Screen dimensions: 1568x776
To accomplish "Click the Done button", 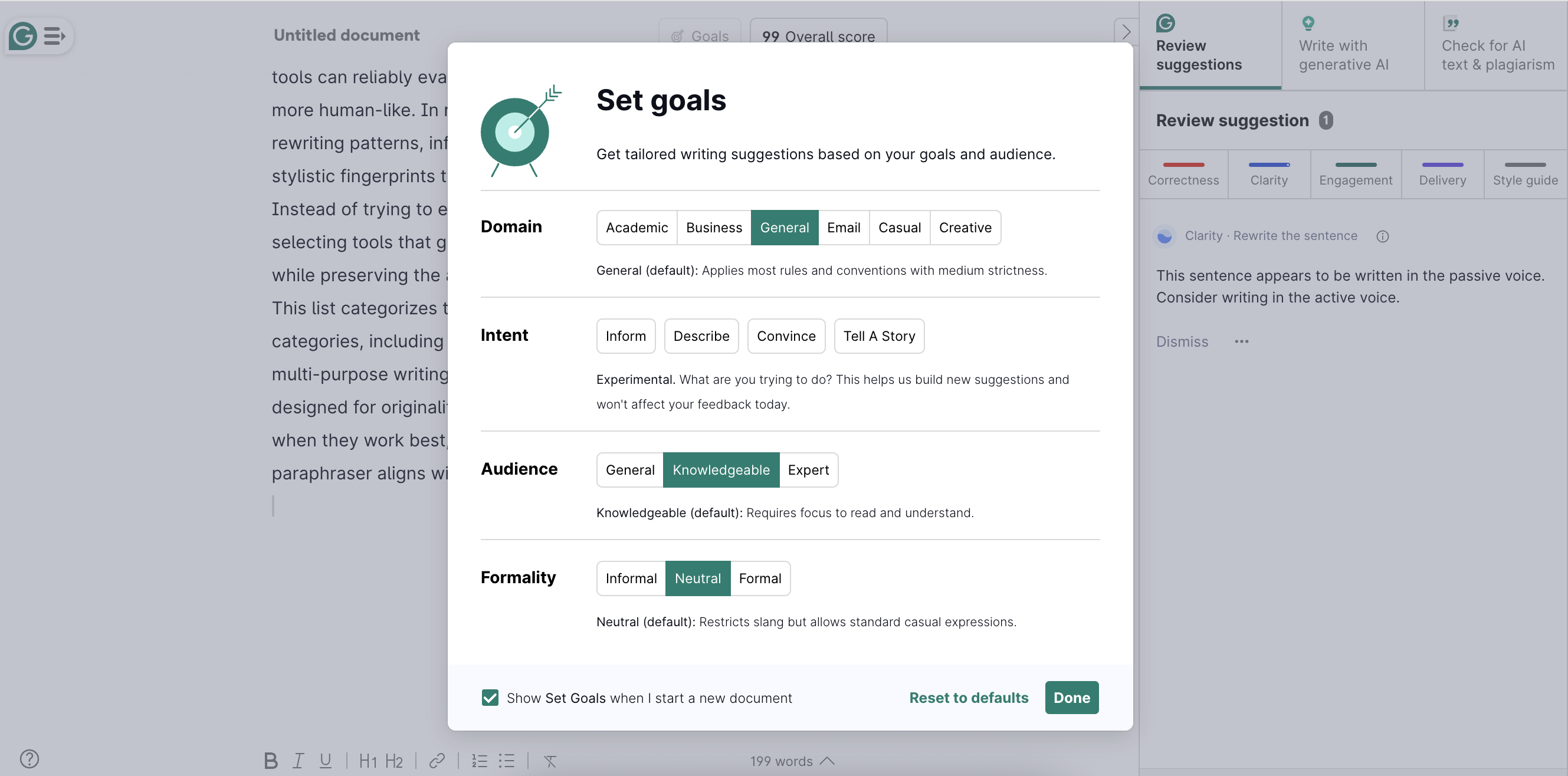I will 1071,698.
